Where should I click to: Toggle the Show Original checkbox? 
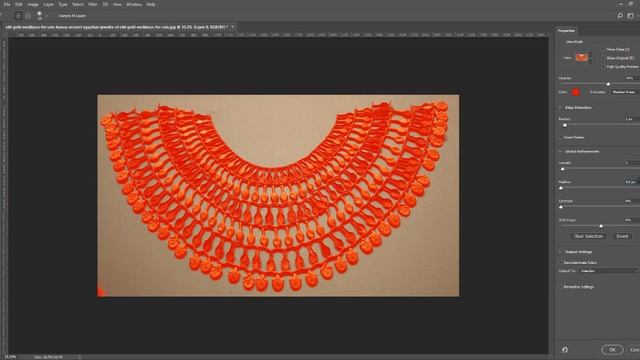[x=603, y=58]
